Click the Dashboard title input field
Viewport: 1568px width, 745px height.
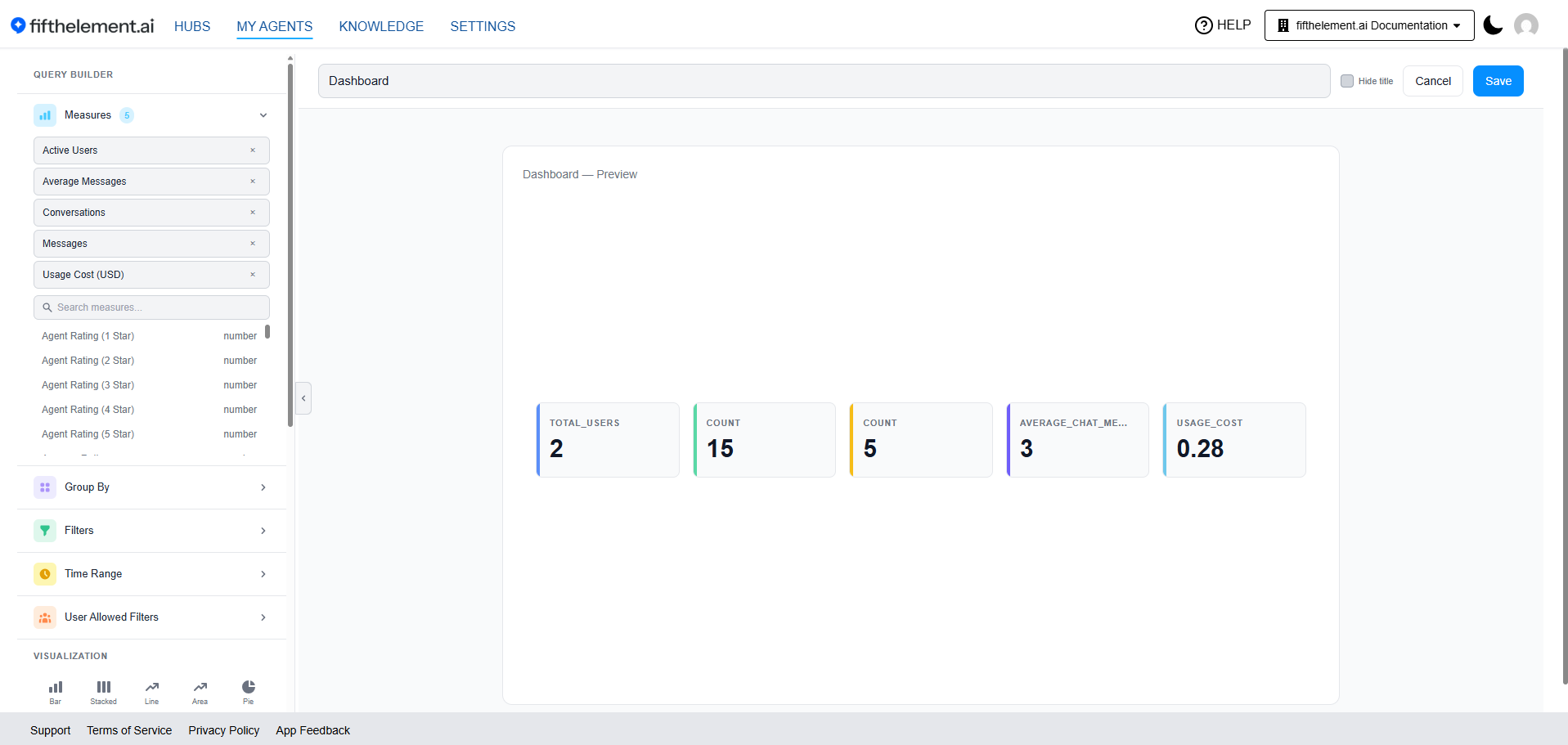pos(824,81)
